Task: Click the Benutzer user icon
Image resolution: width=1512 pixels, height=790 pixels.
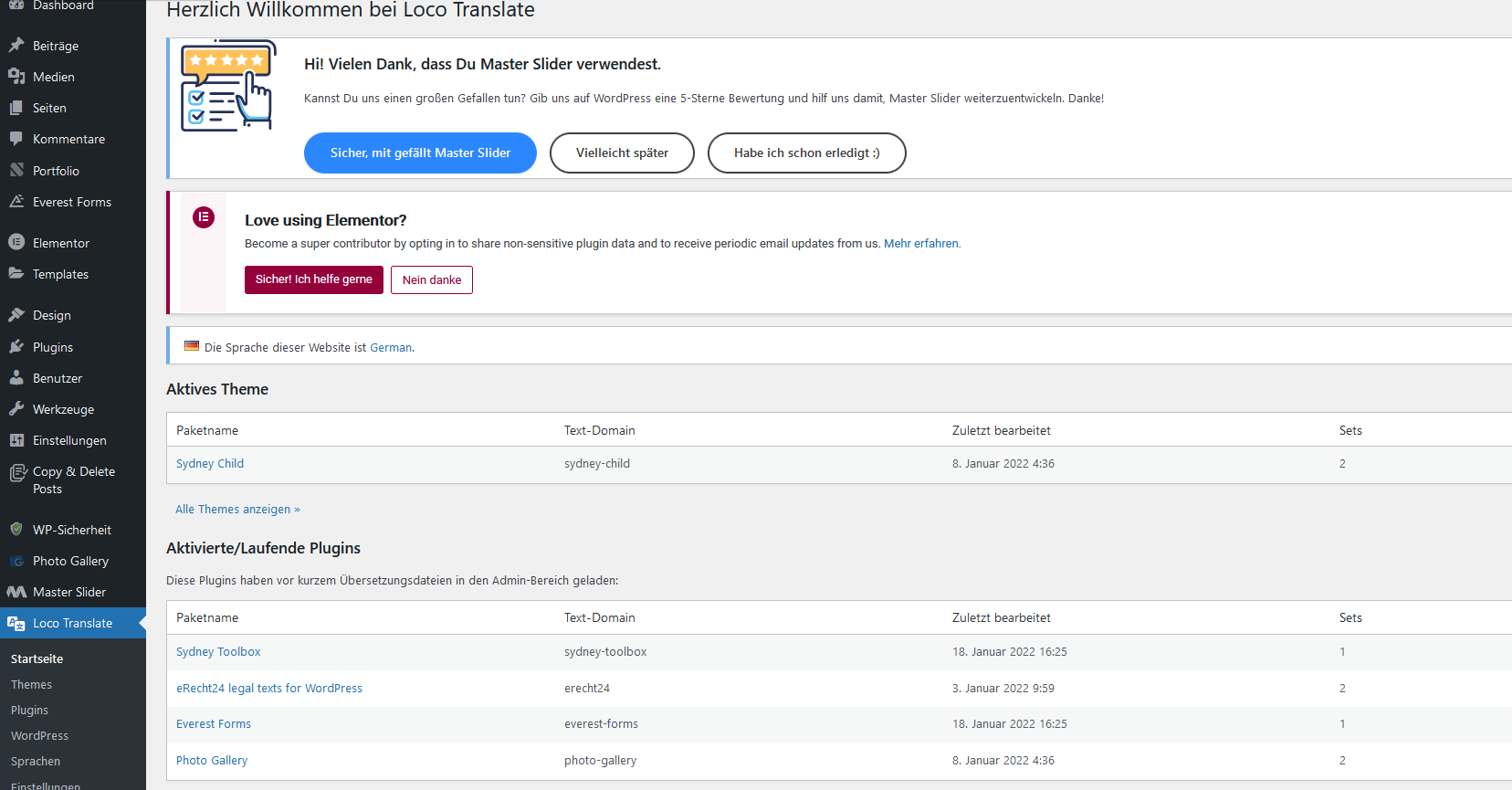Action: click(x=16, y=378)
